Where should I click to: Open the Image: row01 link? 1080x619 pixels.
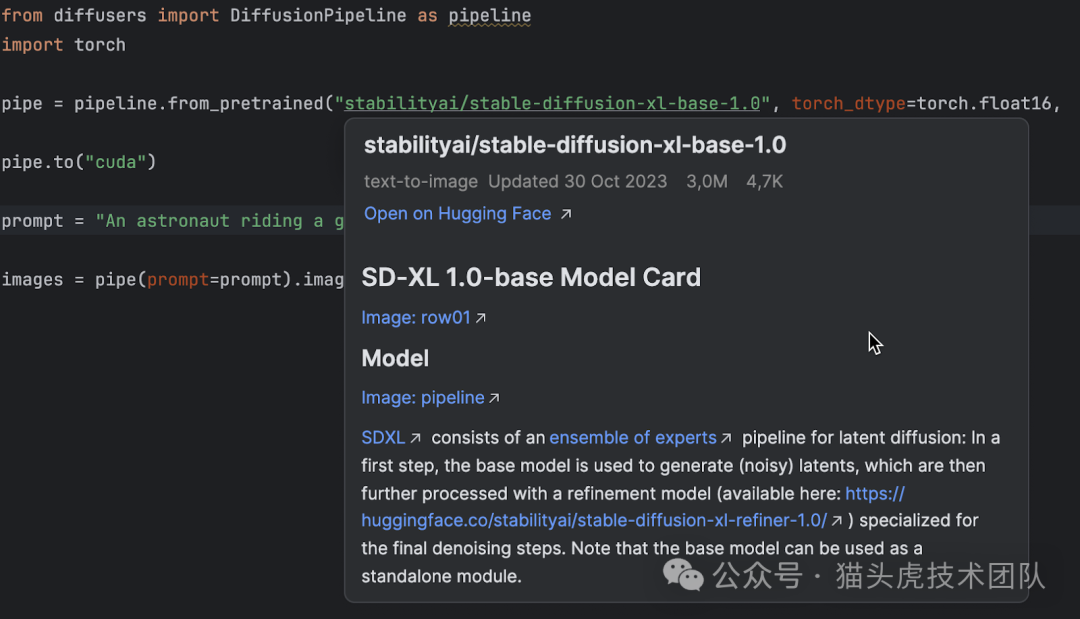tap(415, 317)
